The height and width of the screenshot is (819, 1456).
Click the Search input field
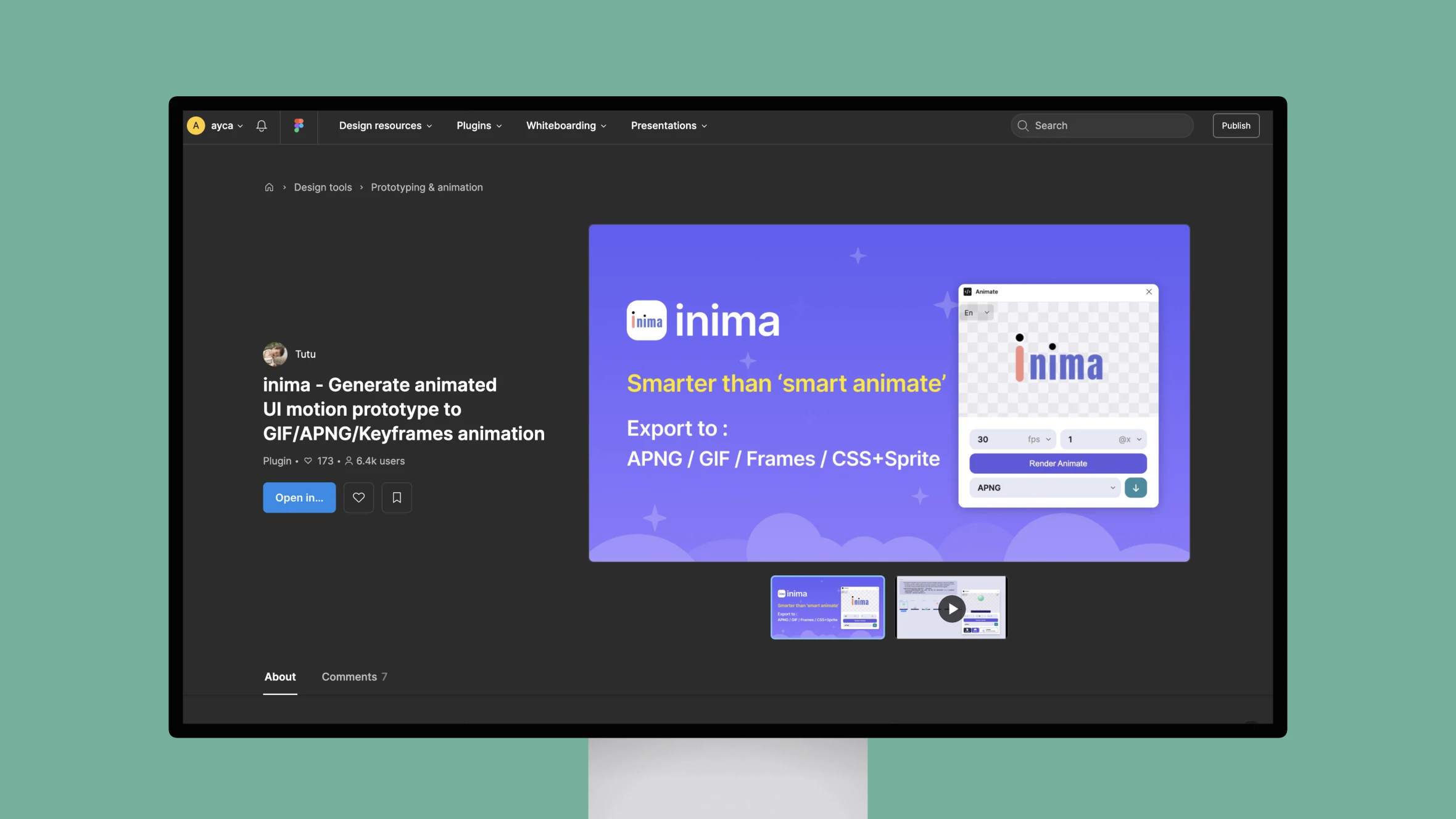click(1101, 125)
